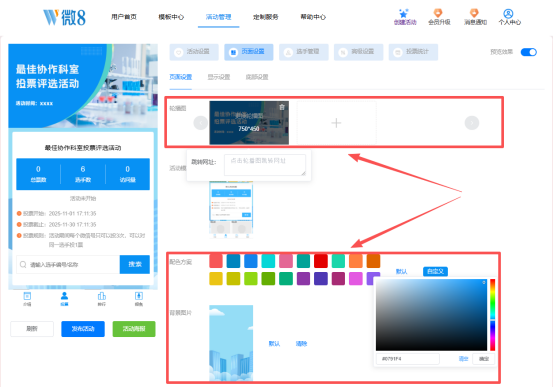Open the 创建活动 star icon
This screenshot has width=554, height=387.
(x=404, y=14)
